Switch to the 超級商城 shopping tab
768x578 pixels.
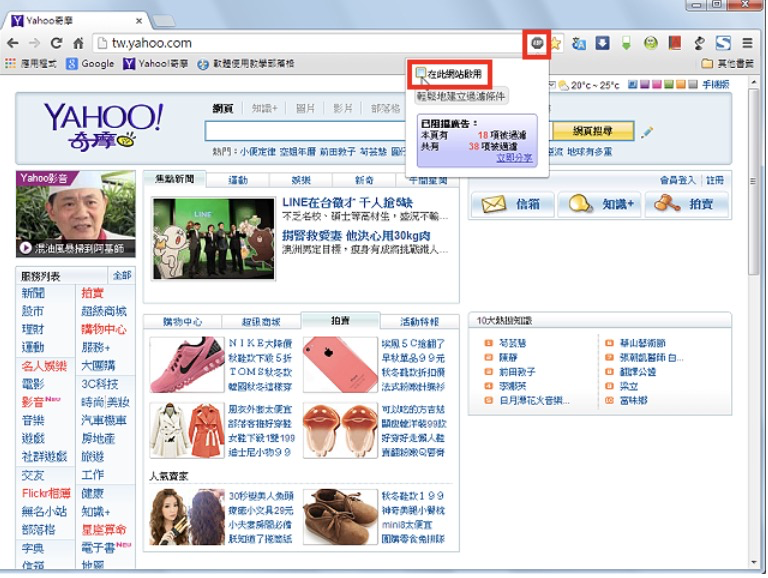[x=261, y=322]
